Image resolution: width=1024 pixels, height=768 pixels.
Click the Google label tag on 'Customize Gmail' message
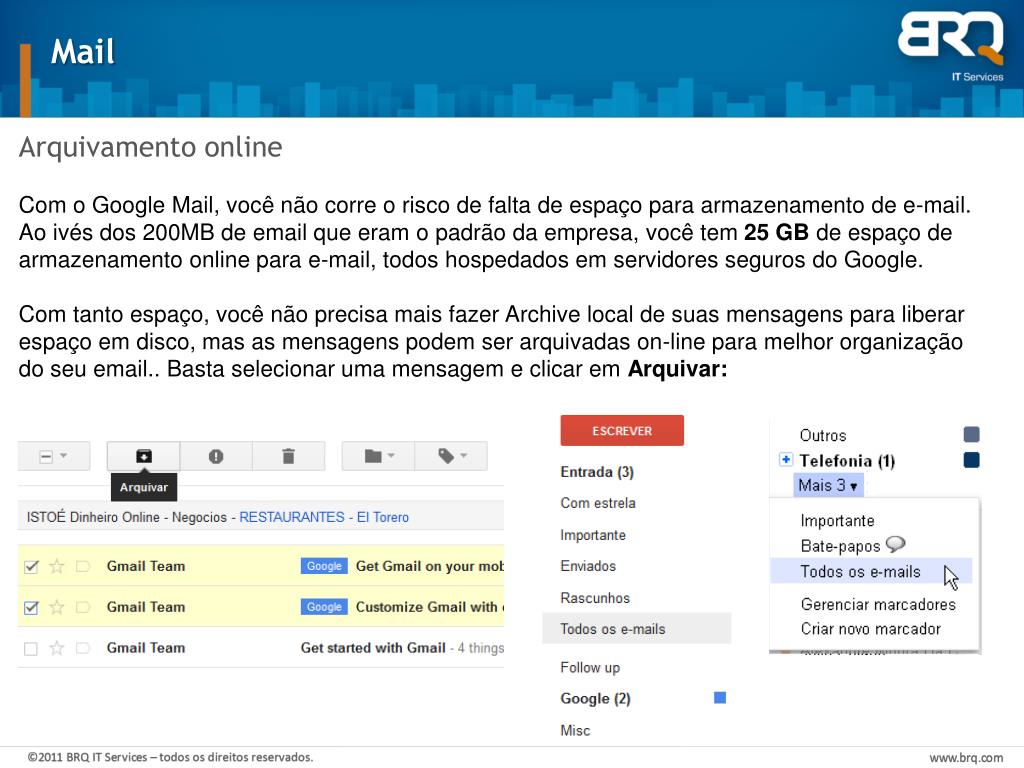click(x=324, y=607)
